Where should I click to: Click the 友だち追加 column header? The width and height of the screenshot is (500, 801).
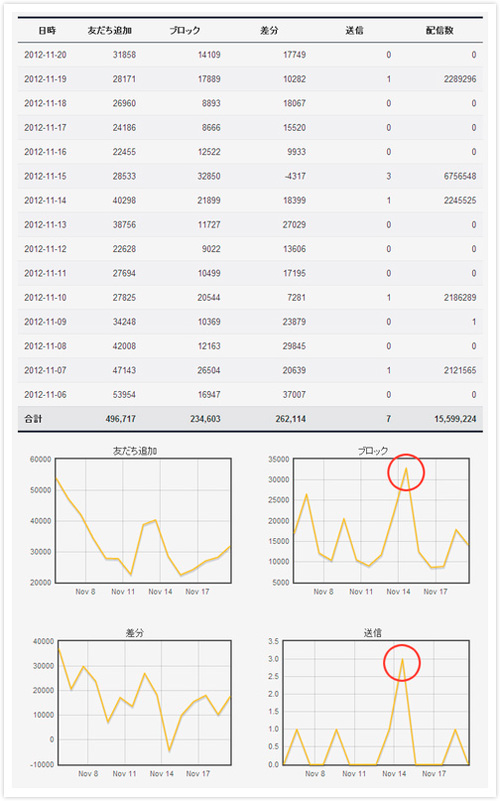(109, 31)
